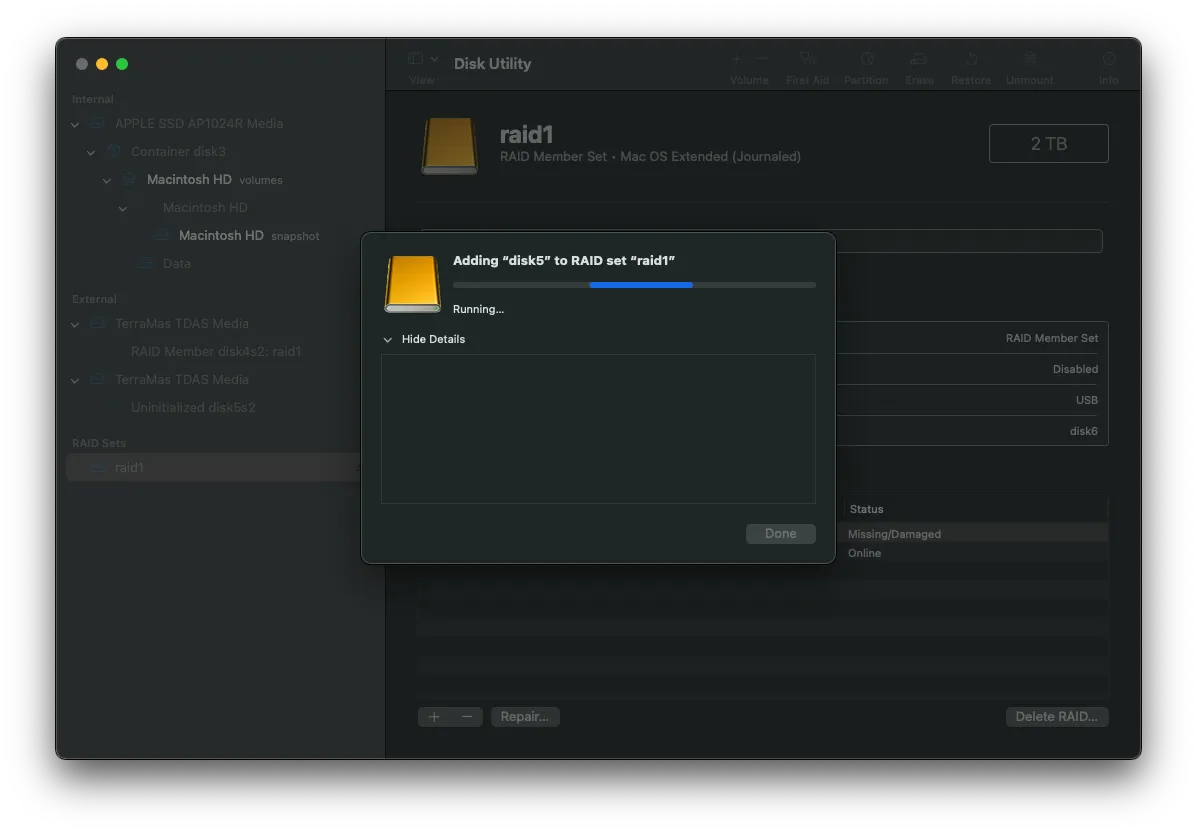Open the Info toolbar icon
This screenshot has width=1197, height=833.
1109,60
